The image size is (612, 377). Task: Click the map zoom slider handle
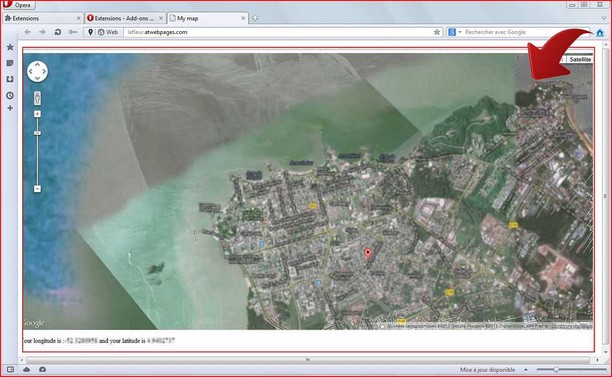point(37,133)
